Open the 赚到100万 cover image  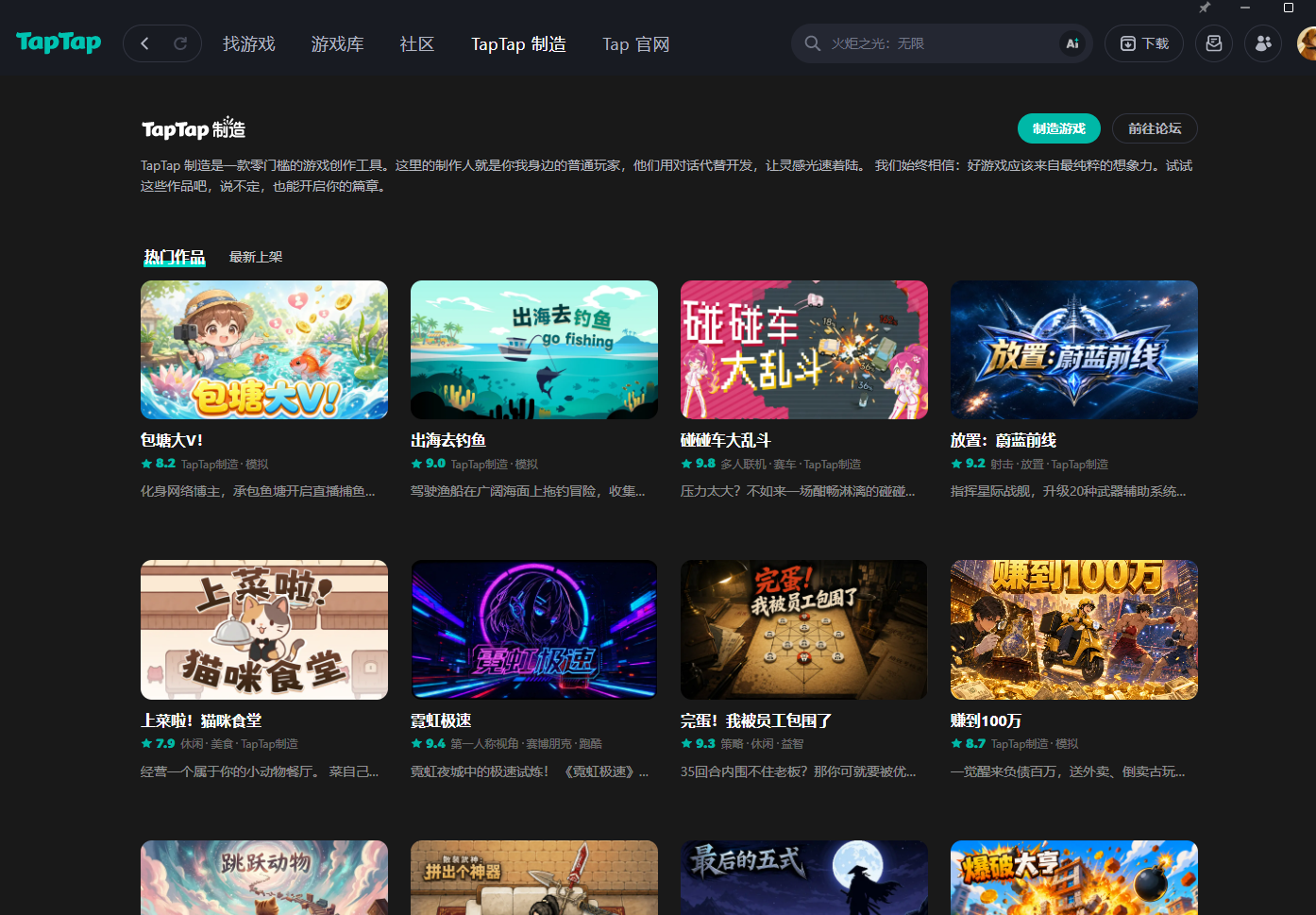point(1074,630)
